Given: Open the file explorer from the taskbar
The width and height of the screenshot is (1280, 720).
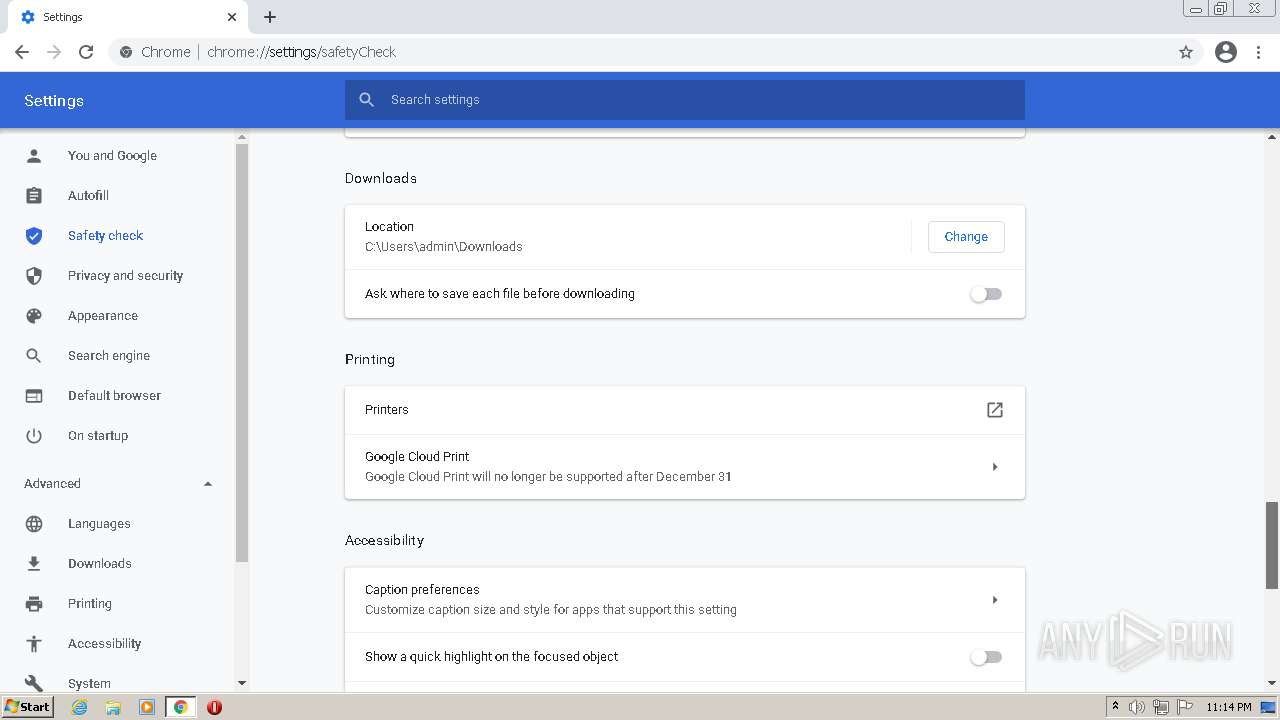Looking at the screenshot, I should 113,707.
